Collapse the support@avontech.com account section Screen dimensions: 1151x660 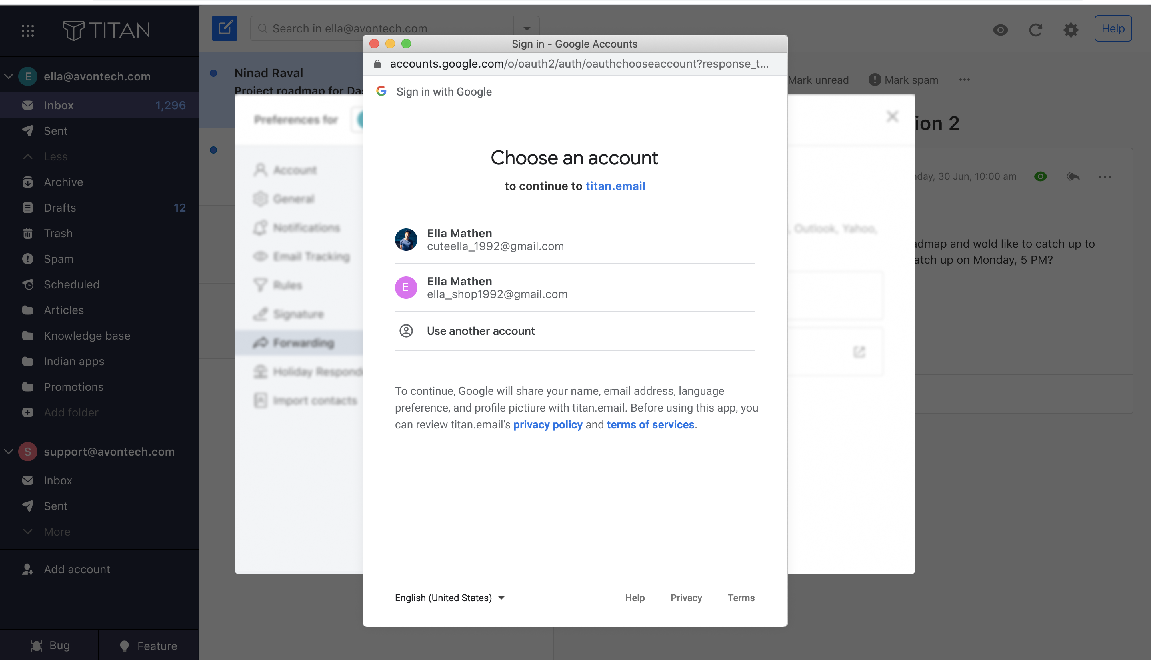(x=9, y=452)
